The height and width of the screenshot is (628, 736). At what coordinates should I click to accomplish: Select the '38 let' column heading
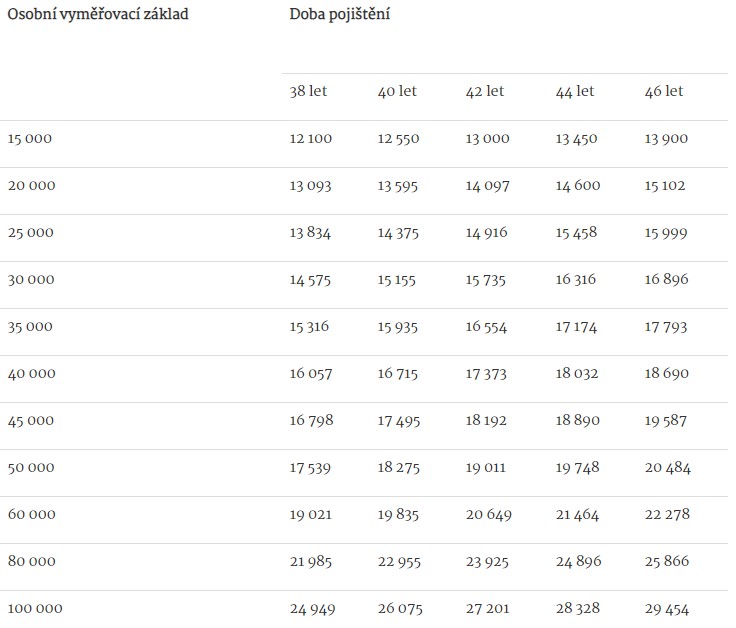click(308, 91)
